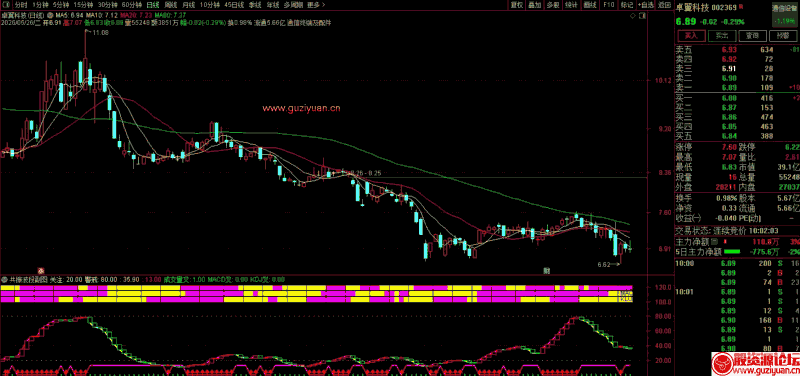Click the 复权 adjustment button

pyautogui.click(x=517, y=5)
